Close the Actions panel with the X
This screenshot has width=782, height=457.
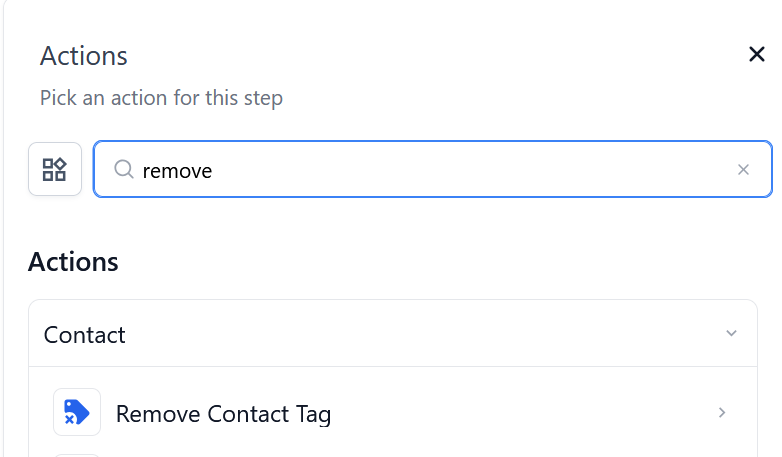tap(757, 55)
